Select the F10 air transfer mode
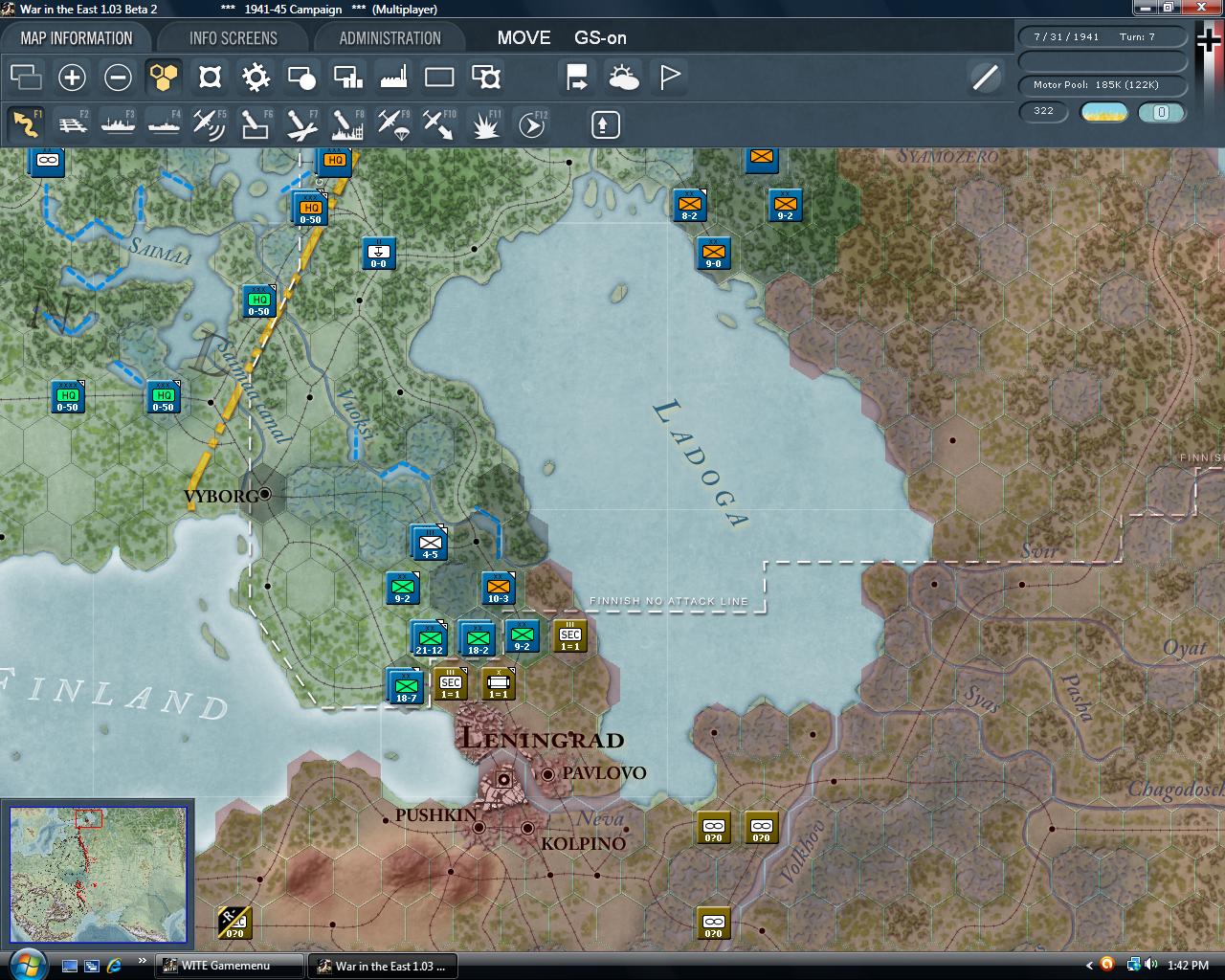This screenshot has height=980, width=1225. [x=439, y=124]
